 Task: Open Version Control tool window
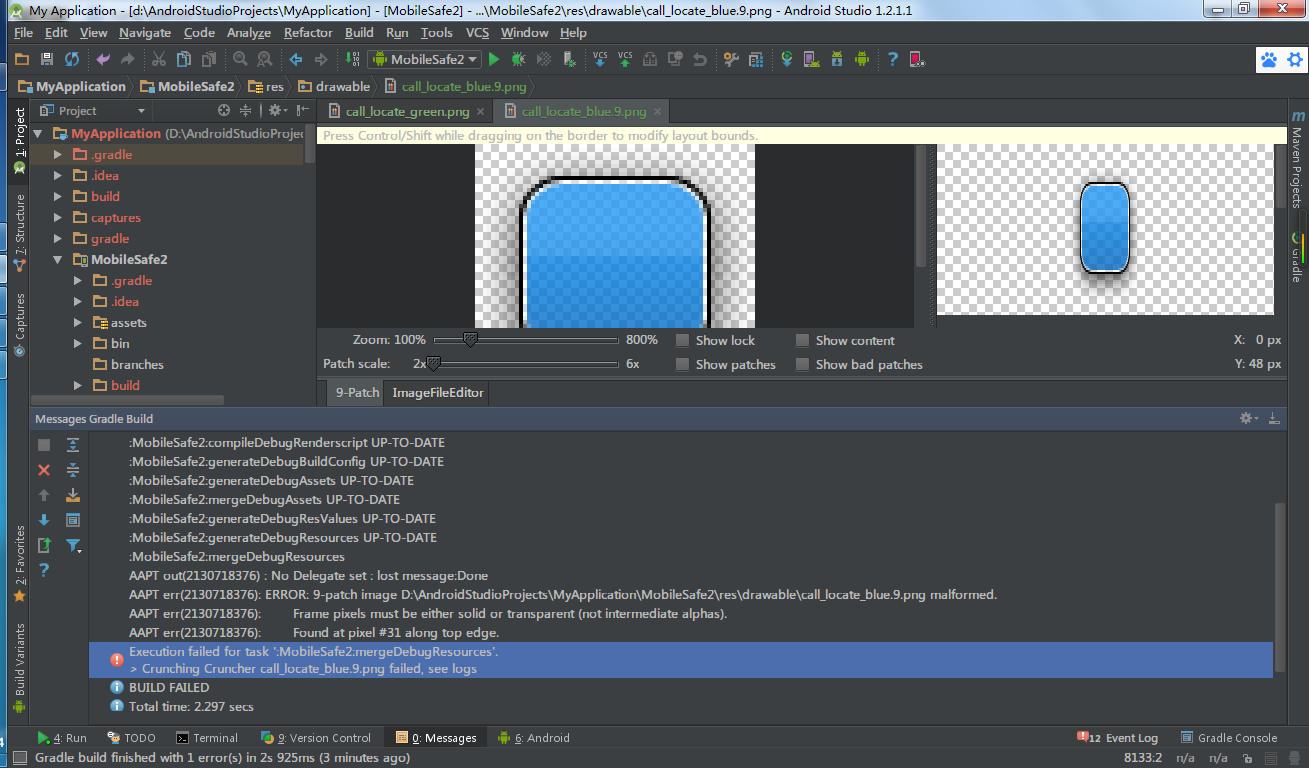pos(316,738)
